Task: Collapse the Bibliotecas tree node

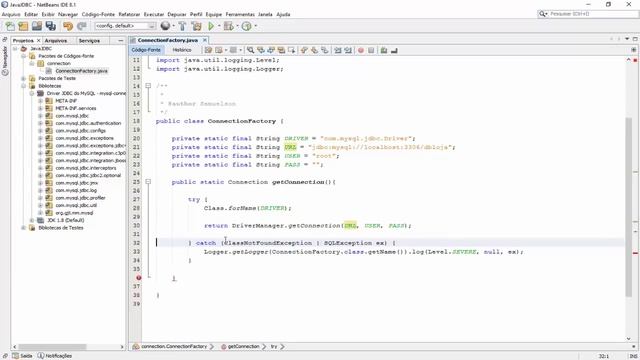Action: click(x=24, y=86)
